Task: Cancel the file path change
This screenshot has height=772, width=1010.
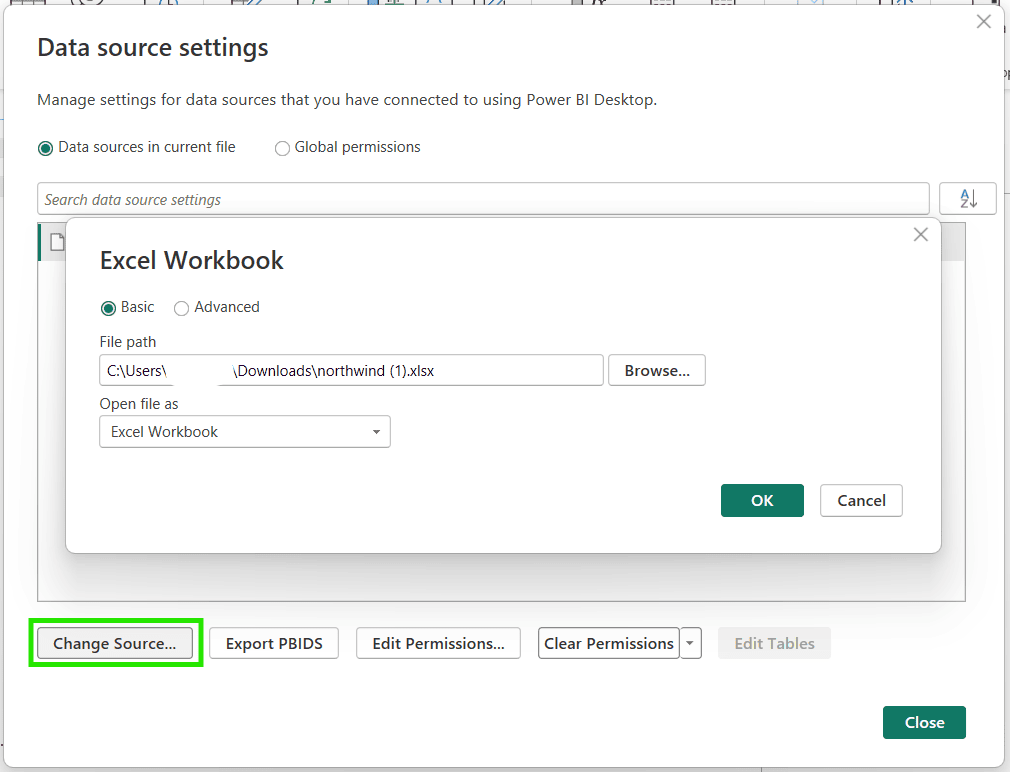Action: coord(861,500)
